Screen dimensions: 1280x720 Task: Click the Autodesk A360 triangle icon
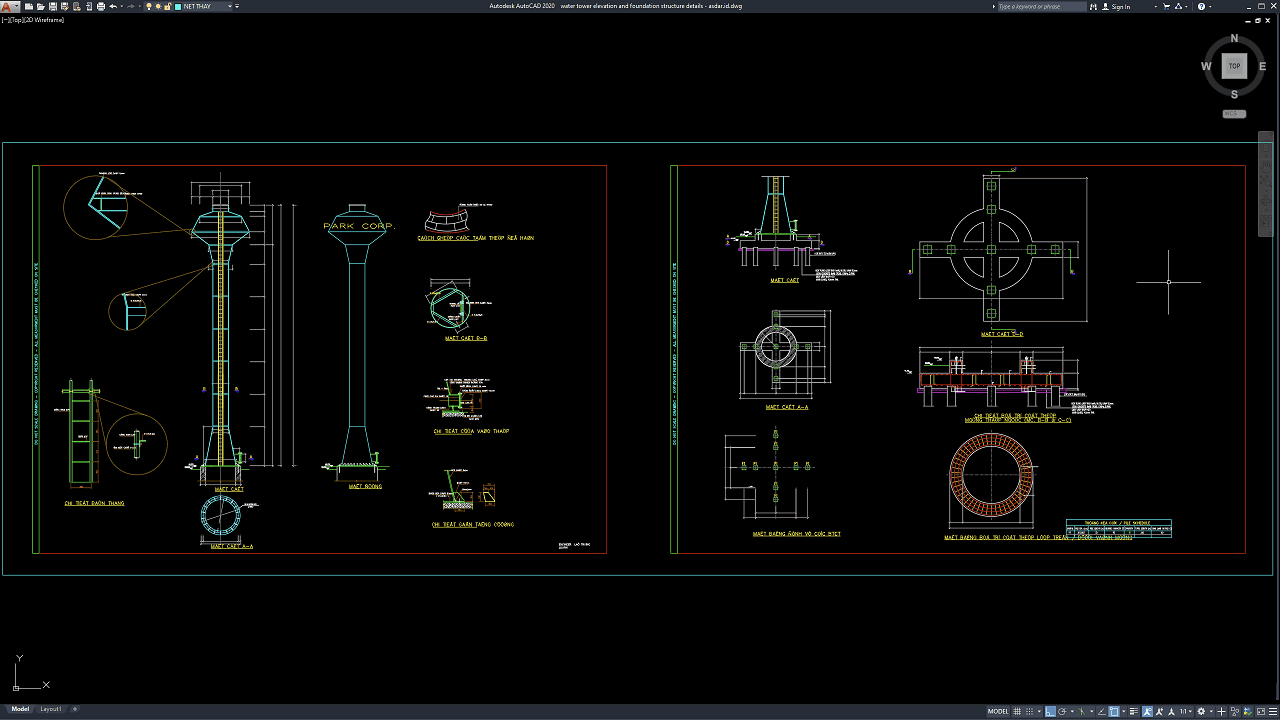pyautogui.click(x=1178, y=6)
